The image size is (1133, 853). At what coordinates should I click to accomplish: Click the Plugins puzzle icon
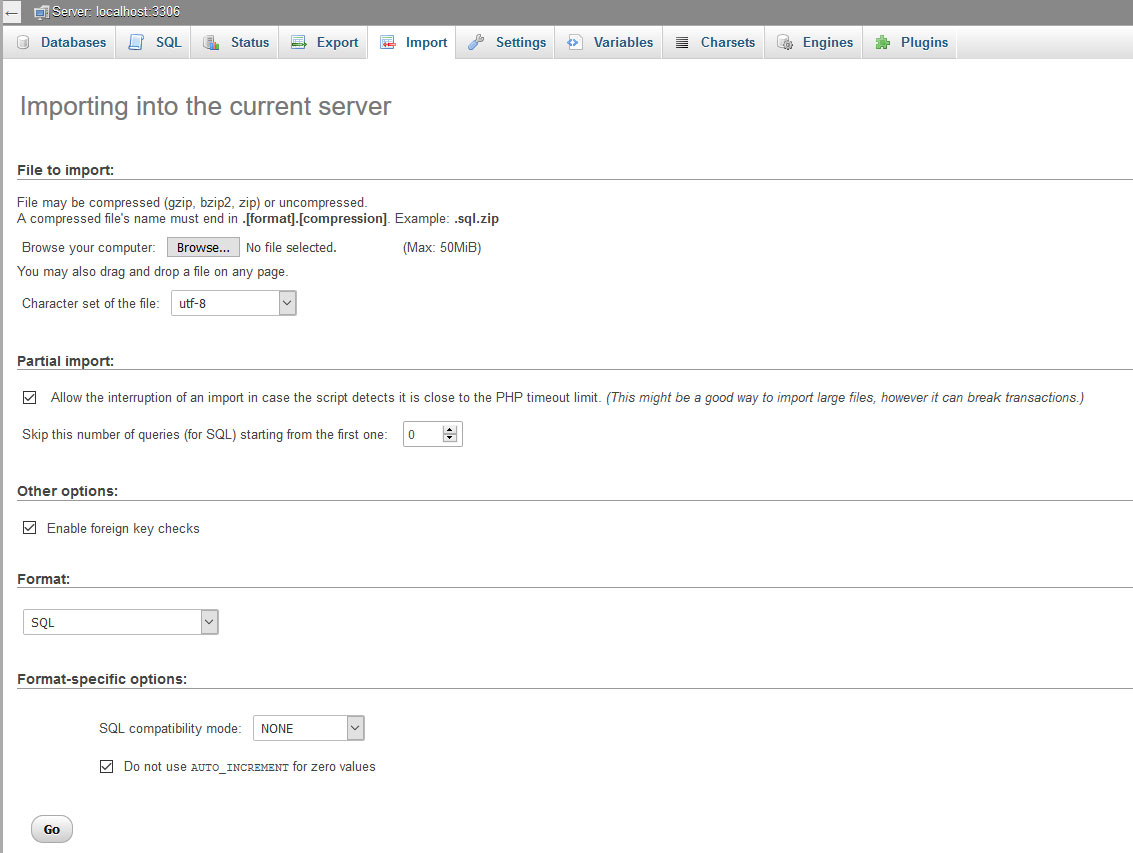coord(882,43)
